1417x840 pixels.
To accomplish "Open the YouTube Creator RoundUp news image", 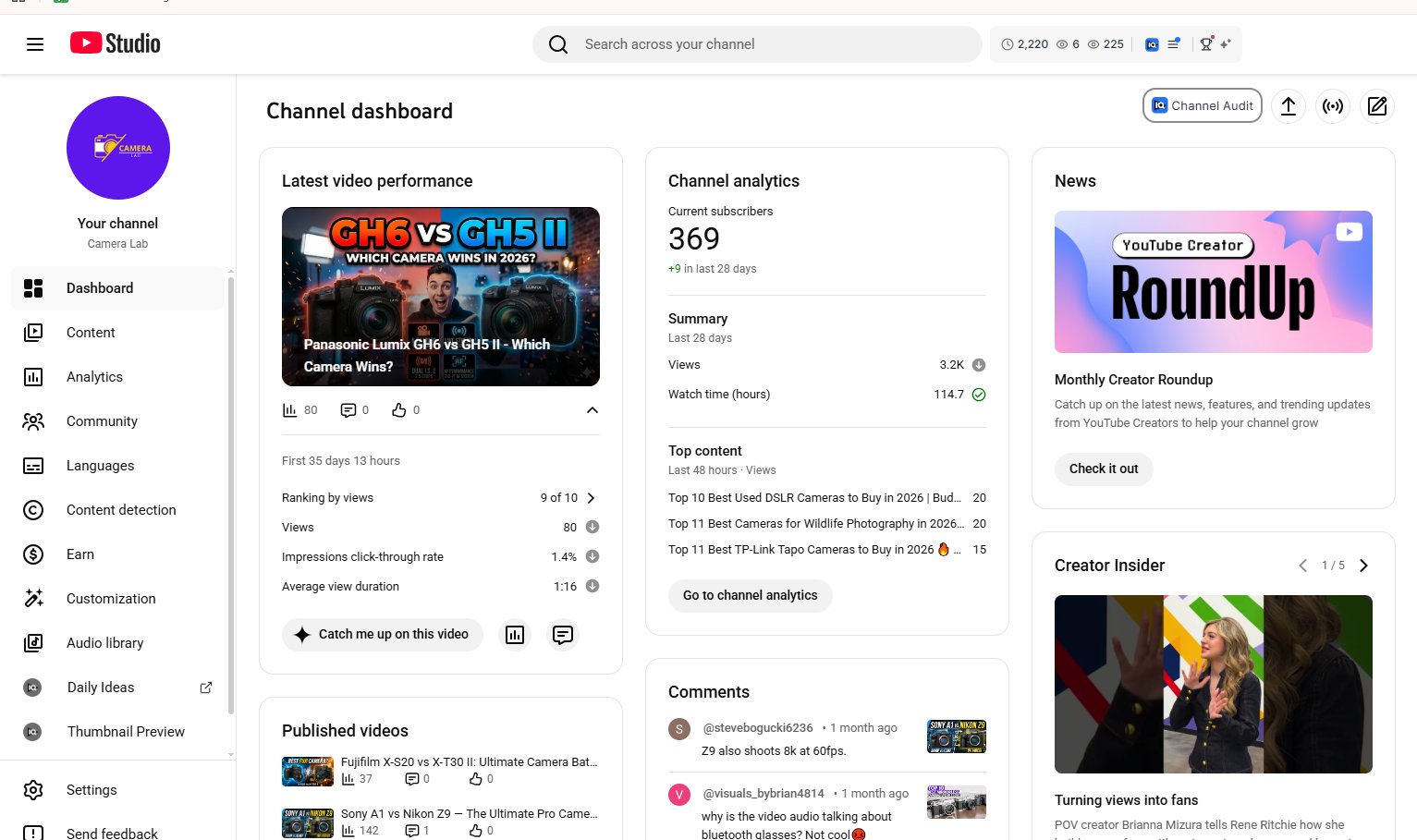I will (x=1214, y=282).
